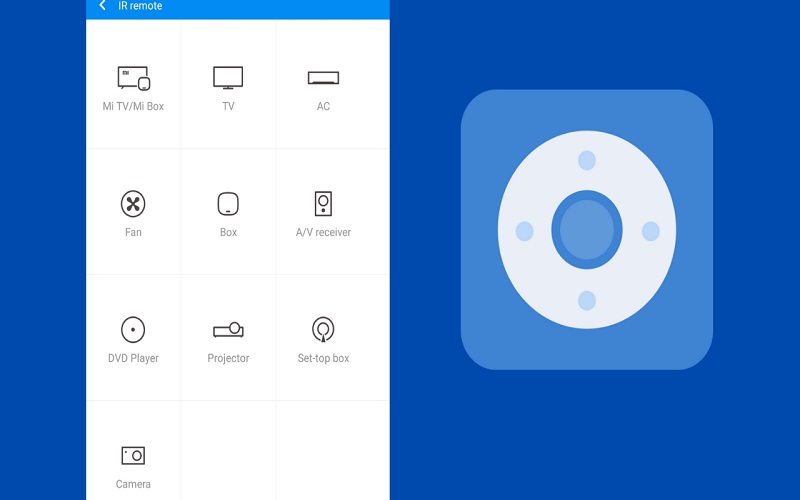Image resolution: width=800 pixels, height=500 pixels.
Task: Pick the Projector device icon
Action: coord(228,330)
